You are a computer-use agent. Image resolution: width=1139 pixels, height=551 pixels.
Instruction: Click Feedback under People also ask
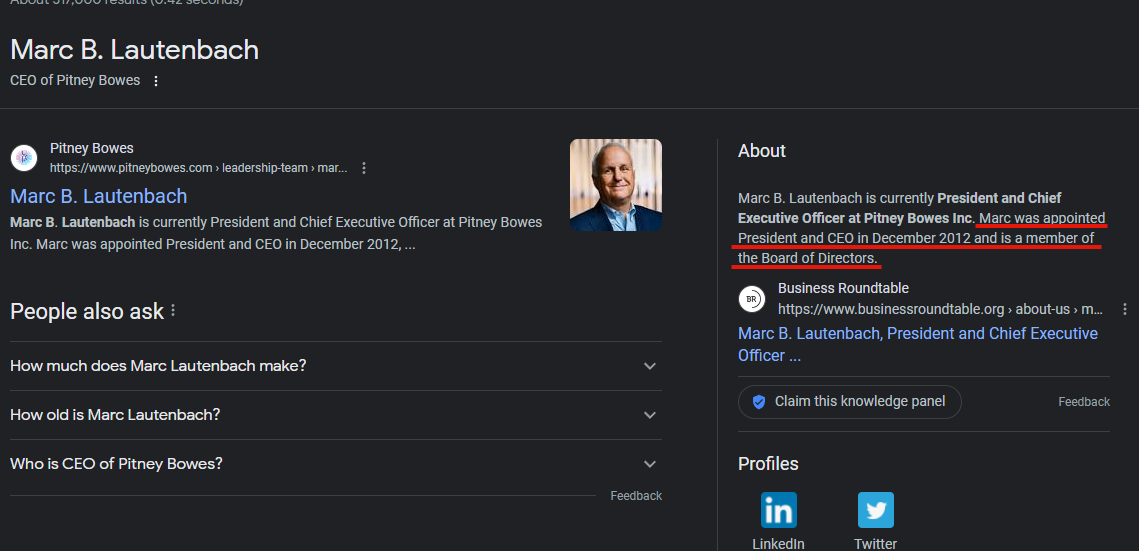(x=636, y=496)
